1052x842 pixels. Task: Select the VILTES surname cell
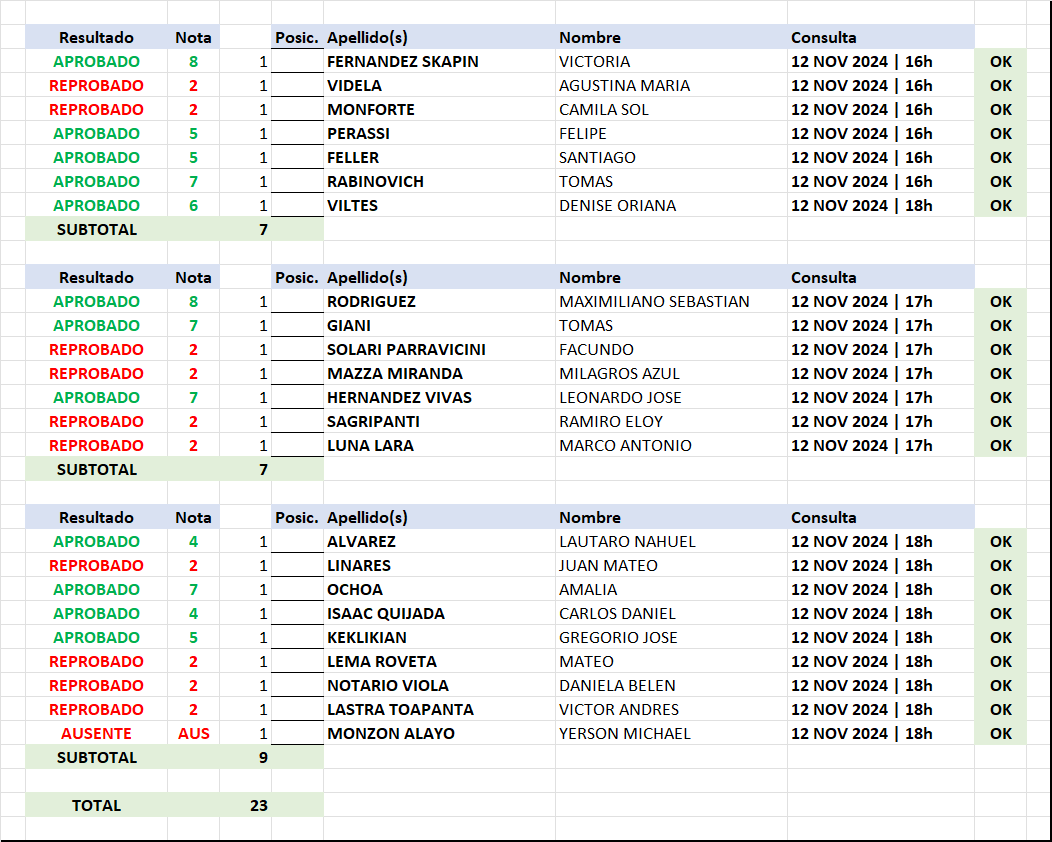click(x=439, y=206)
